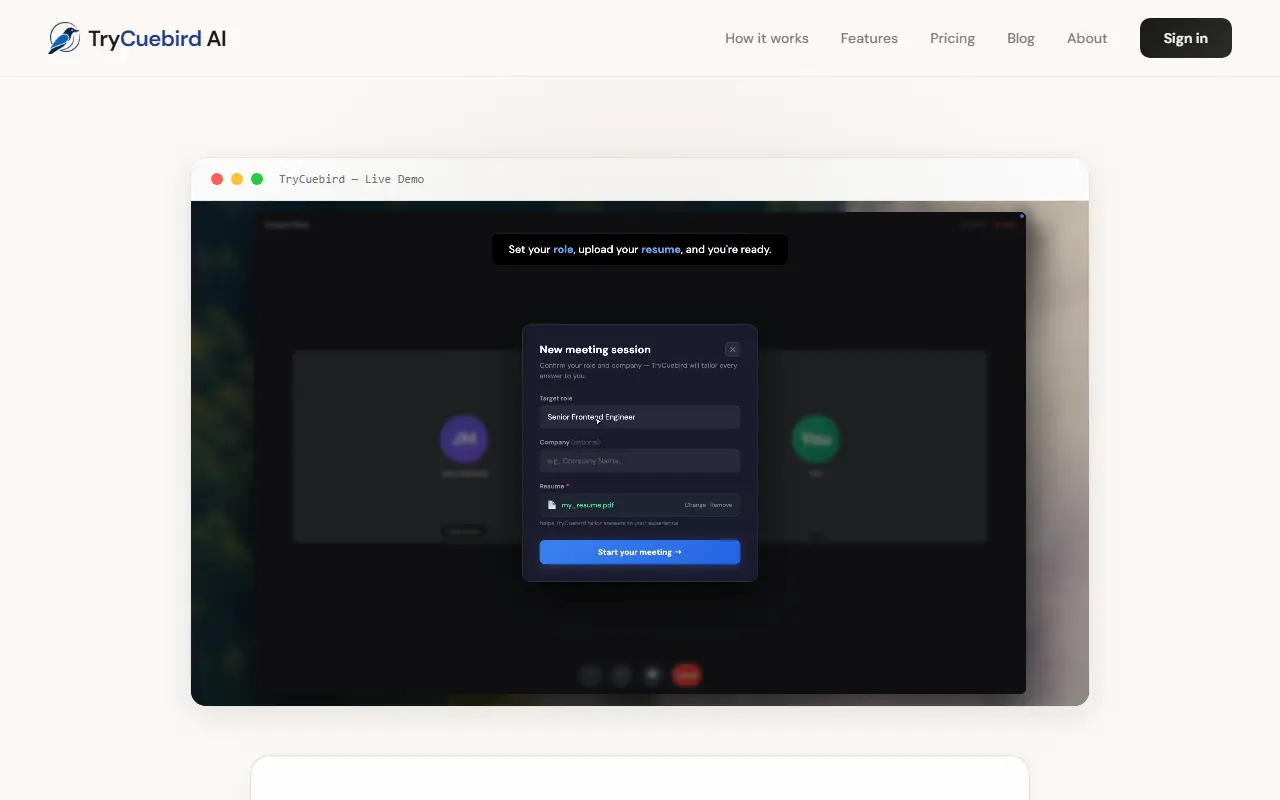1280x800 pixels.
Task: Click the green dot in demo titlebar
Action: click(x=257, y=179)
